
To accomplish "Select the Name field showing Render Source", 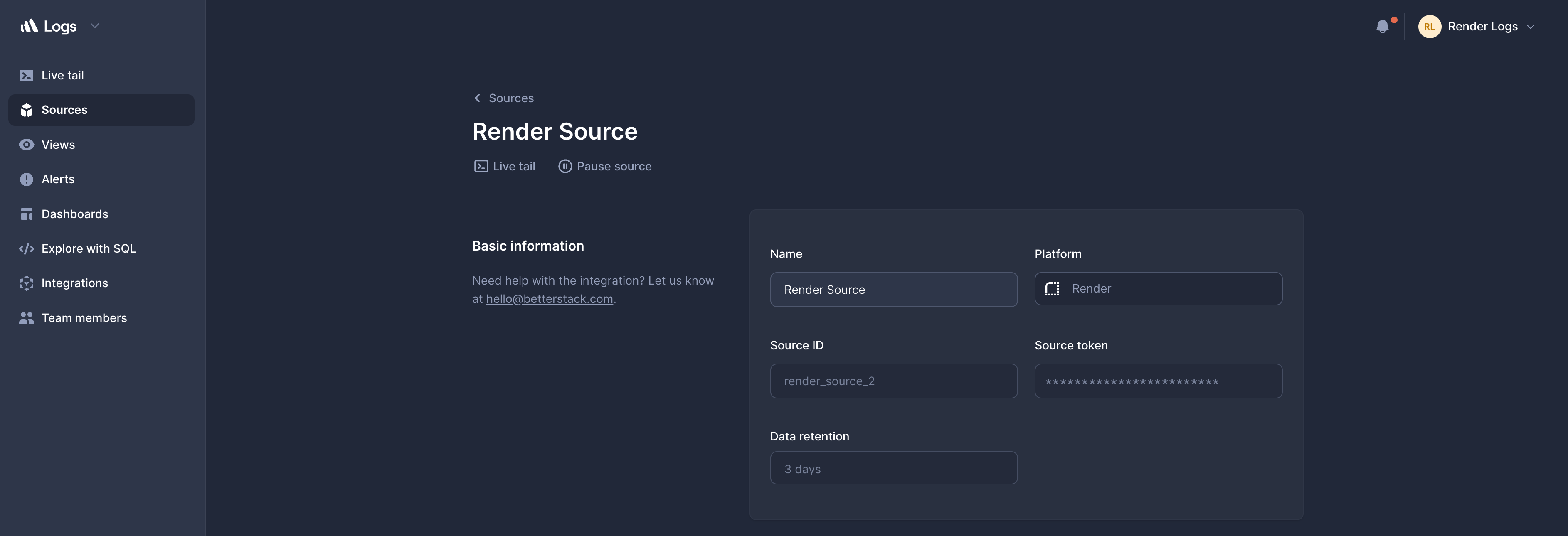I will [x=893, y=290].
